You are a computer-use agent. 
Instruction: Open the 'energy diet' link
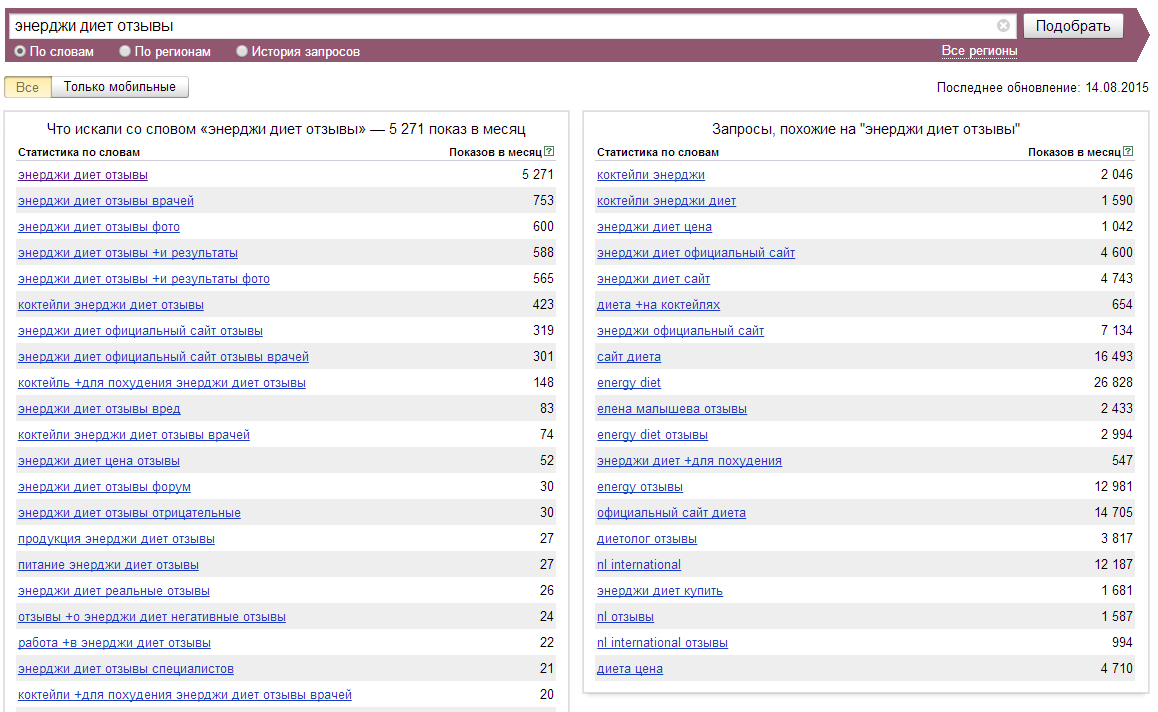click(x=628, y=383)
